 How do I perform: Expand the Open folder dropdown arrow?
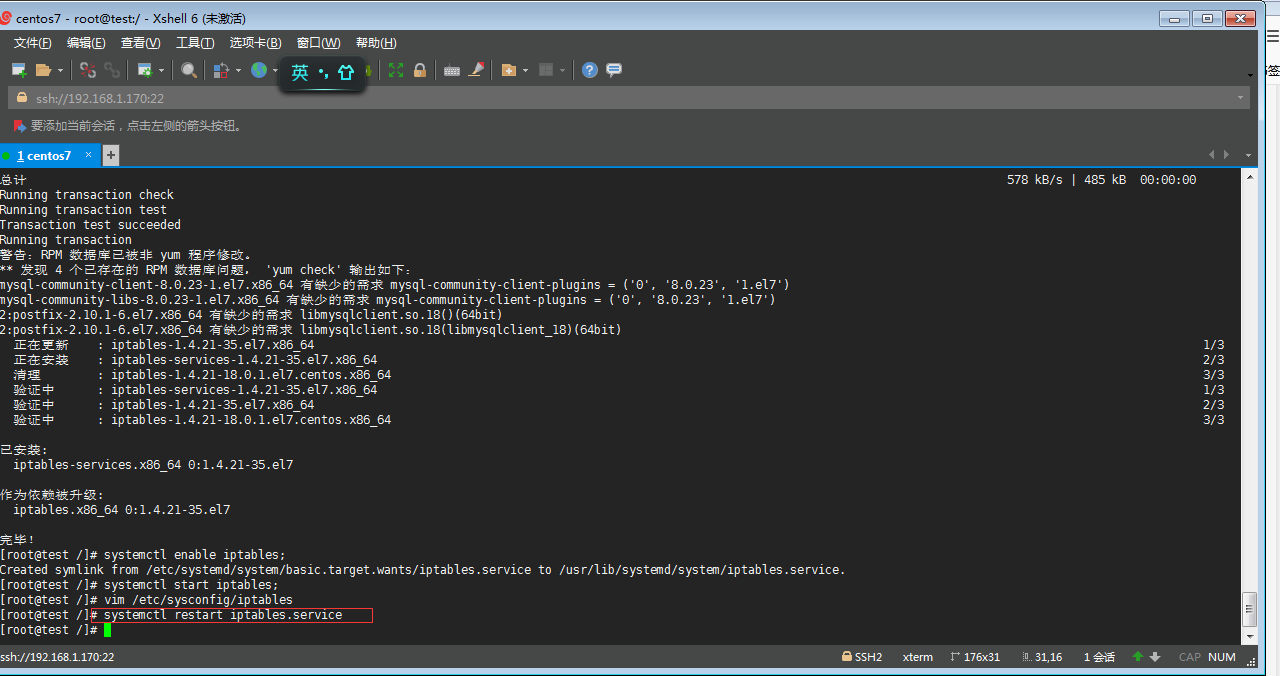tap(60, 71)
